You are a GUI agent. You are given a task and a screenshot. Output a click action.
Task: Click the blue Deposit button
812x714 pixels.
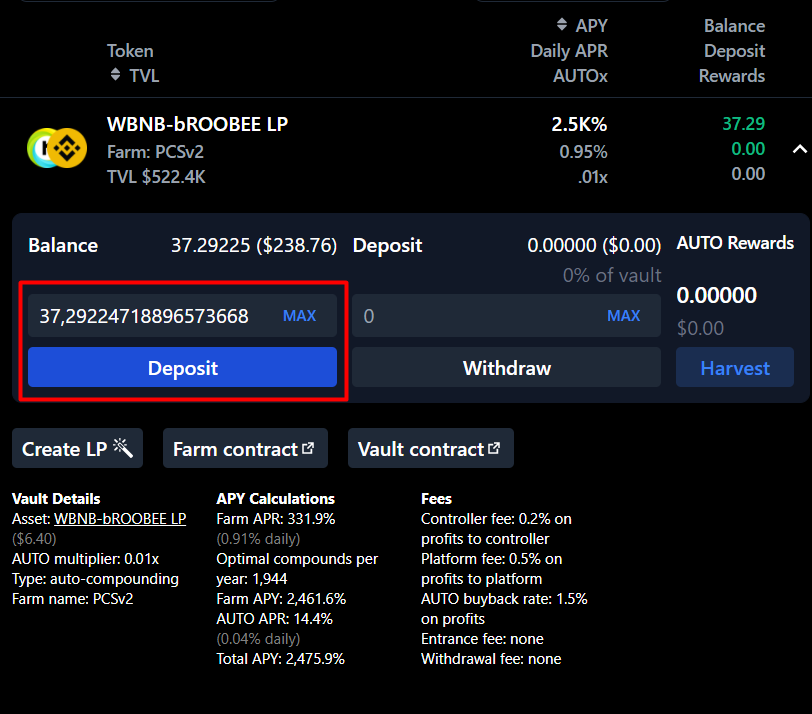(182, 367)
